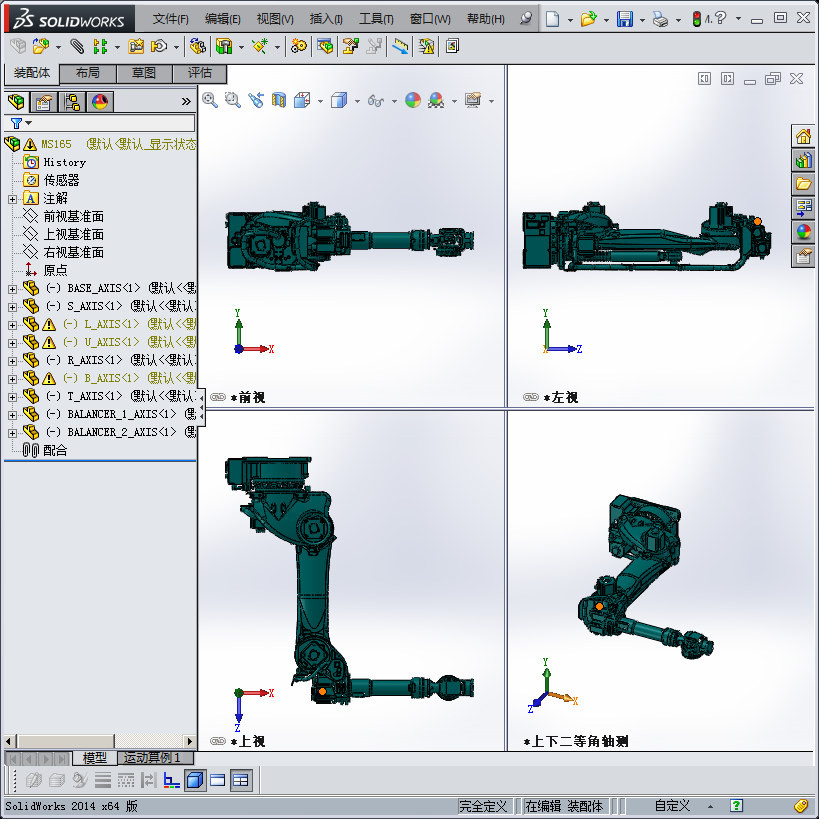This screenshot has height=819, width=819.
Task: Open the View Orientation dropdown arrow
Action: pos(320,101)
